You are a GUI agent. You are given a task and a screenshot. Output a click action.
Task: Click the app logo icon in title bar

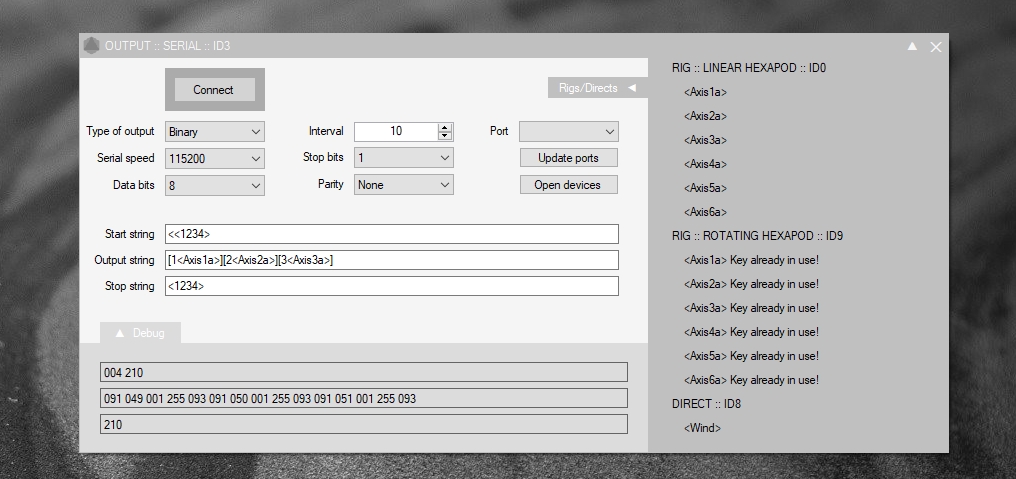coord(91,46)
